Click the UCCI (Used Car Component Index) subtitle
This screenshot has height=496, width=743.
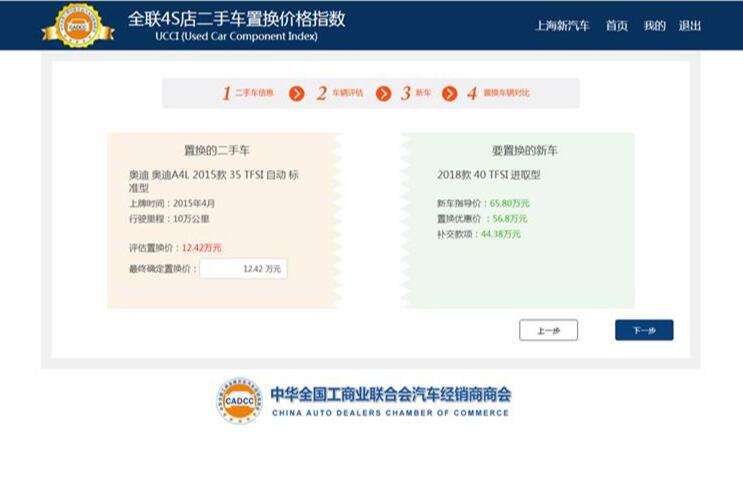coord(236,36)
